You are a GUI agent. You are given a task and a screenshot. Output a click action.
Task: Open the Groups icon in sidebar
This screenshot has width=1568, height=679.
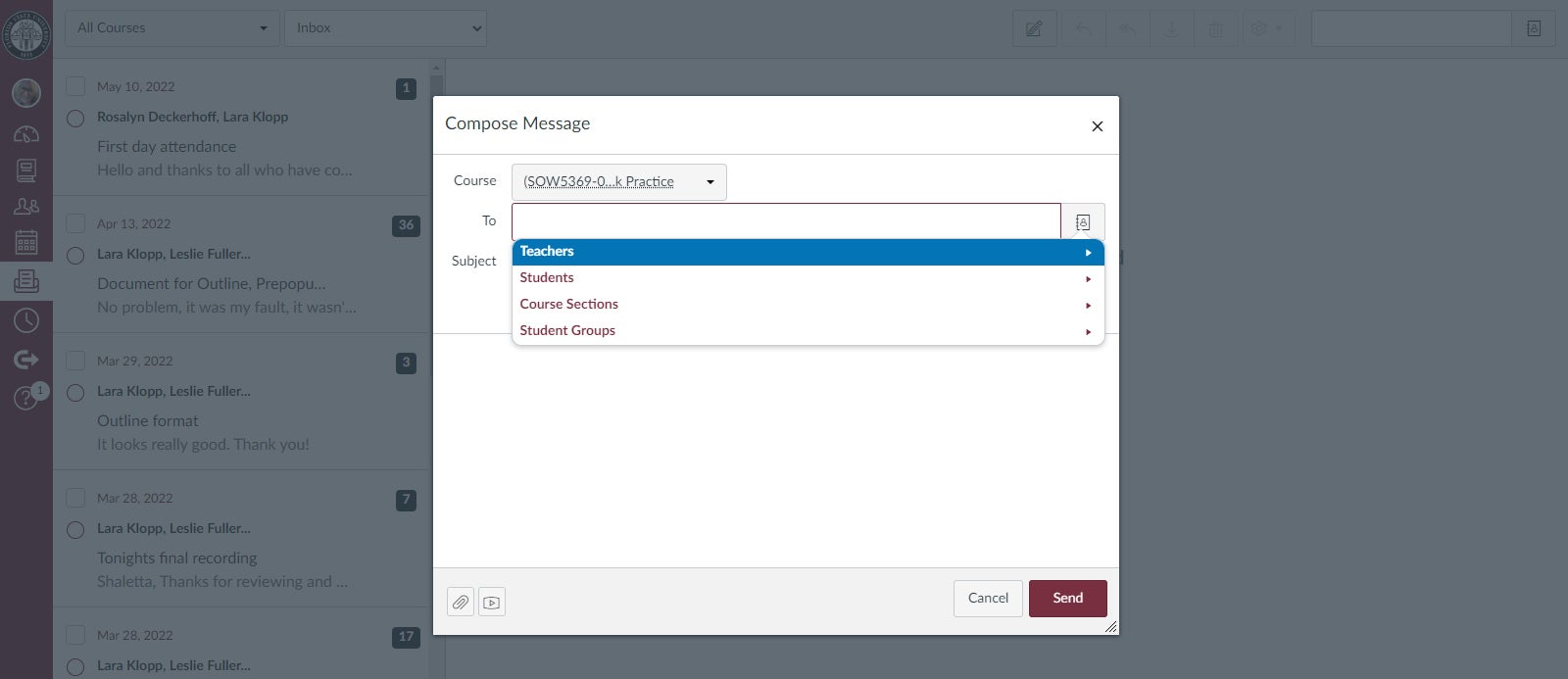tap(26, 206)
